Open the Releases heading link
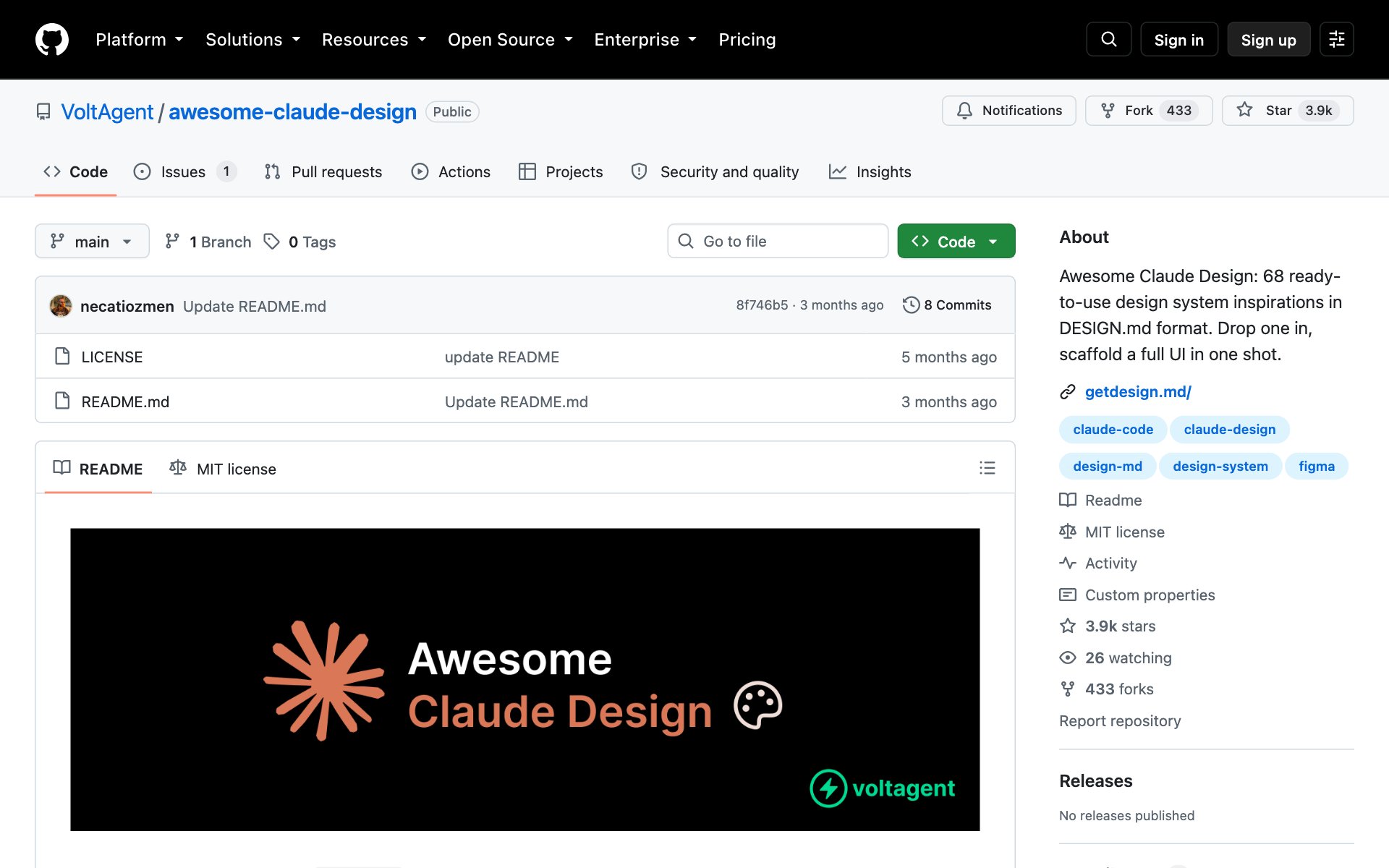 click(1095, 780)
